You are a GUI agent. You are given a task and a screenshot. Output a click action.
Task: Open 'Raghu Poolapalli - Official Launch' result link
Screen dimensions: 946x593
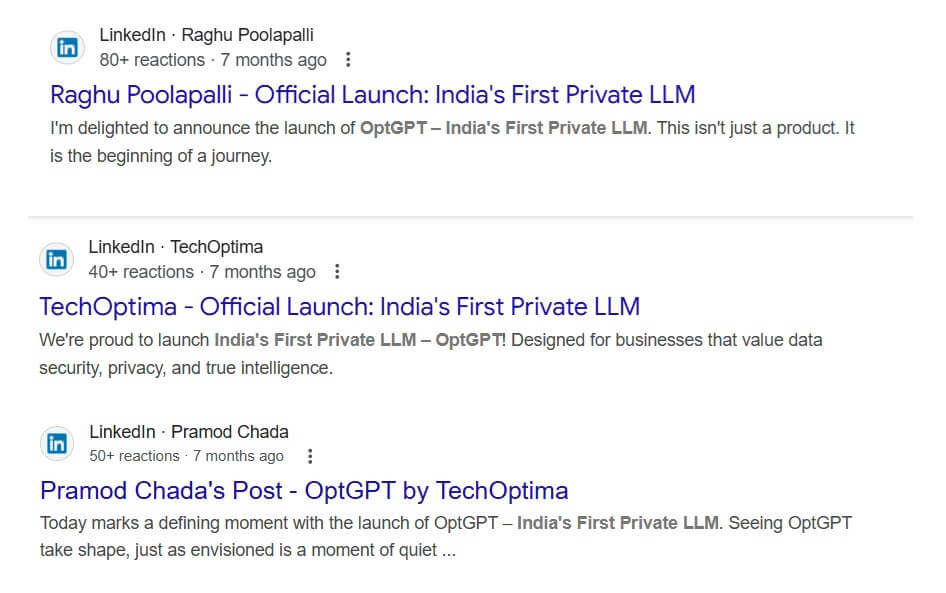click(372, 95)
